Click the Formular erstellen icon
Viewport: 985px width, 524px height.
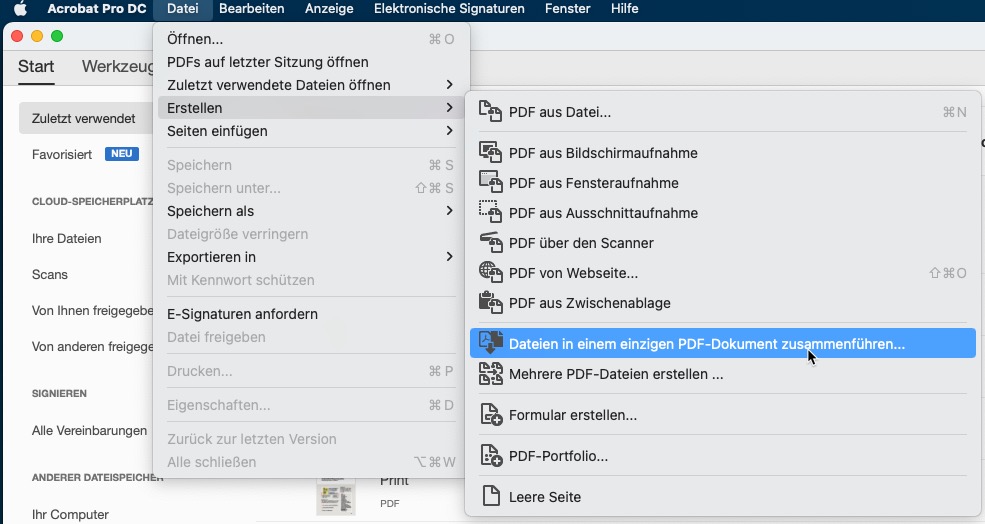point(490,415)
